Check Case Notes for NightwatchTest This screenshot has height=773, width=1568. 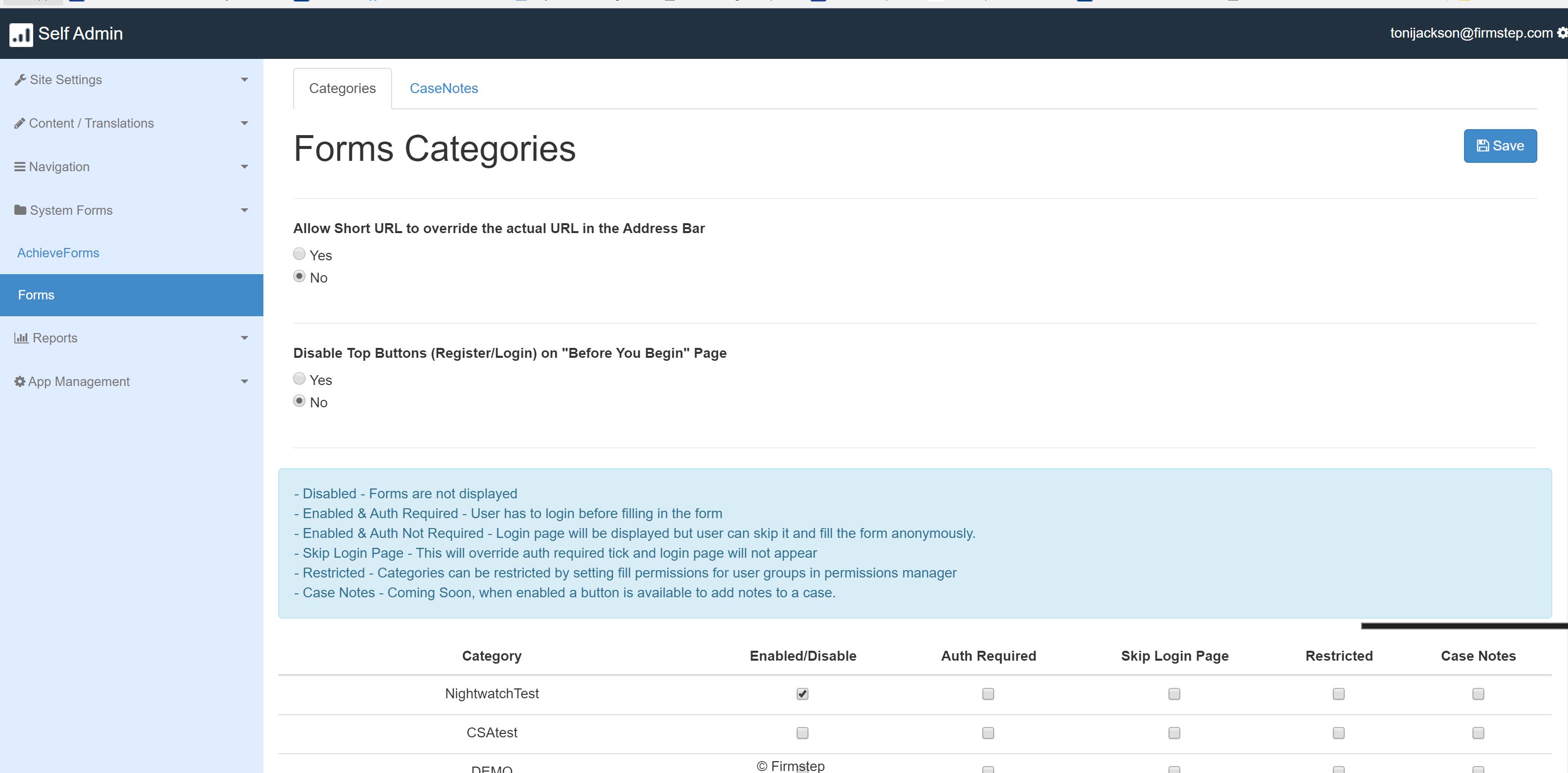coord(1478,694)
